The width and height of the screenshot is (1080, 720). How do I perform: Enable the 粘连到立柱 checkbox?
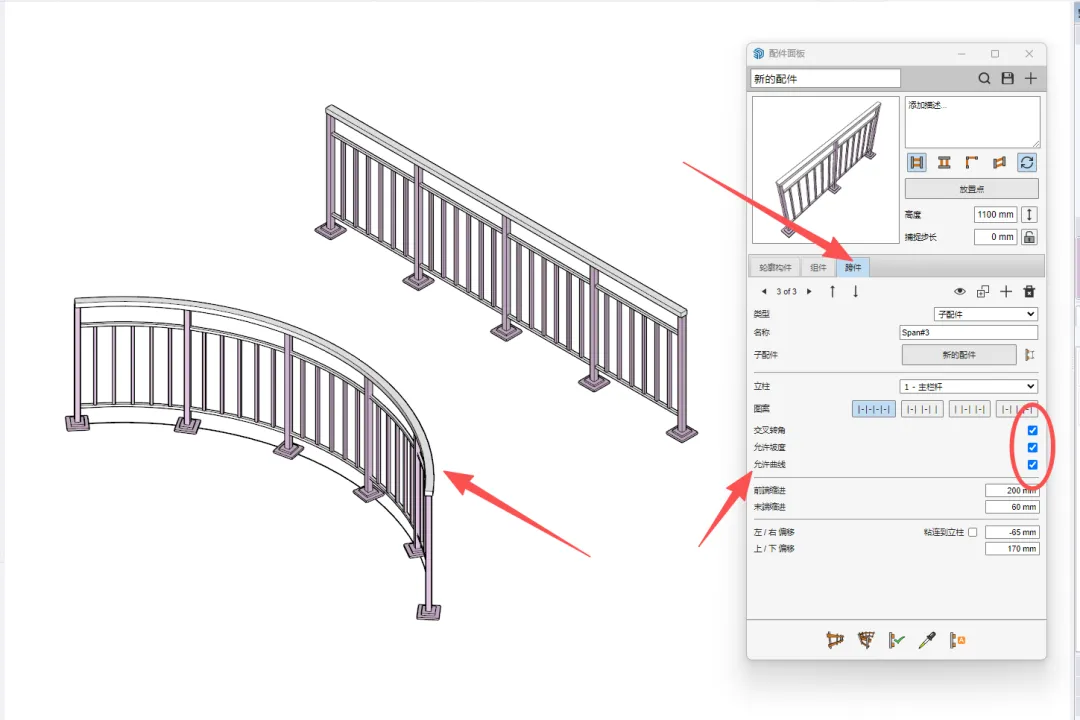973,532
